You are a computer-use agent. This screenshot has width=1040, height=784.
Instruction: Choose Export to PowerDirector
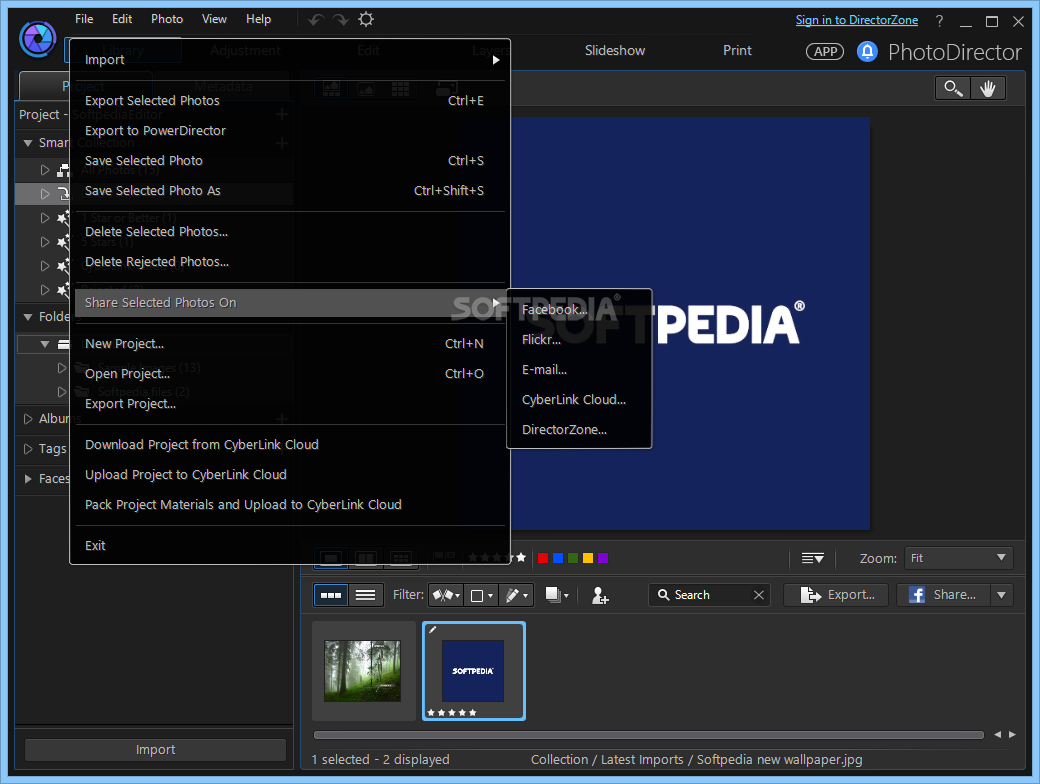point(289,131)
